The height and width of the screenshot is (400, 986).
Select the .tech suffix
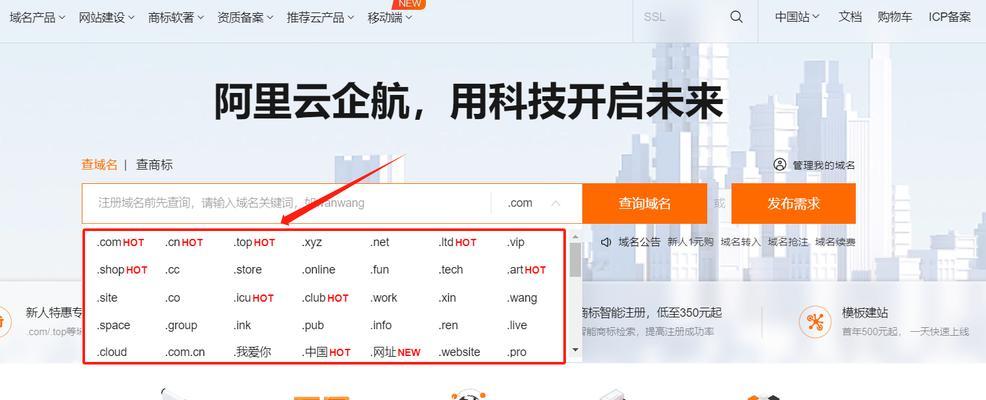coord(451,270)
